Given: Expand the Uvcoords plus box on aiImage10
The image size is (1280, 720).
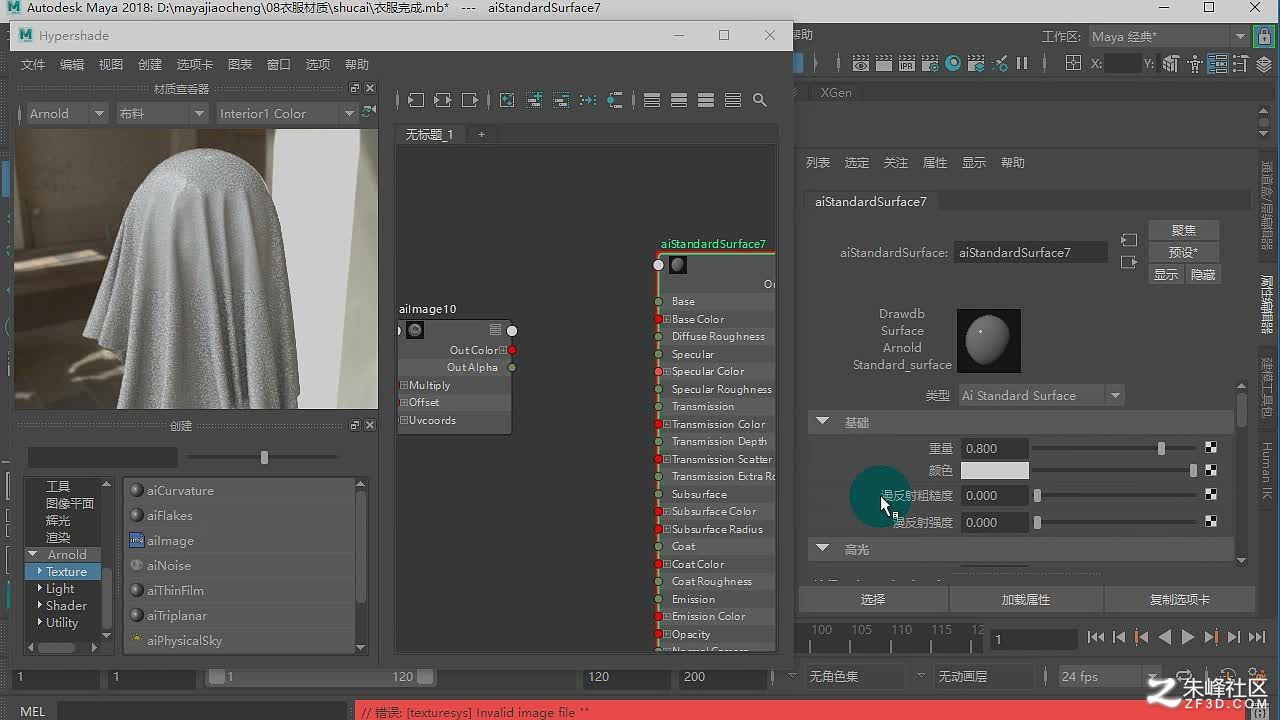Looking at the screenshot, I should coord(404,420).
